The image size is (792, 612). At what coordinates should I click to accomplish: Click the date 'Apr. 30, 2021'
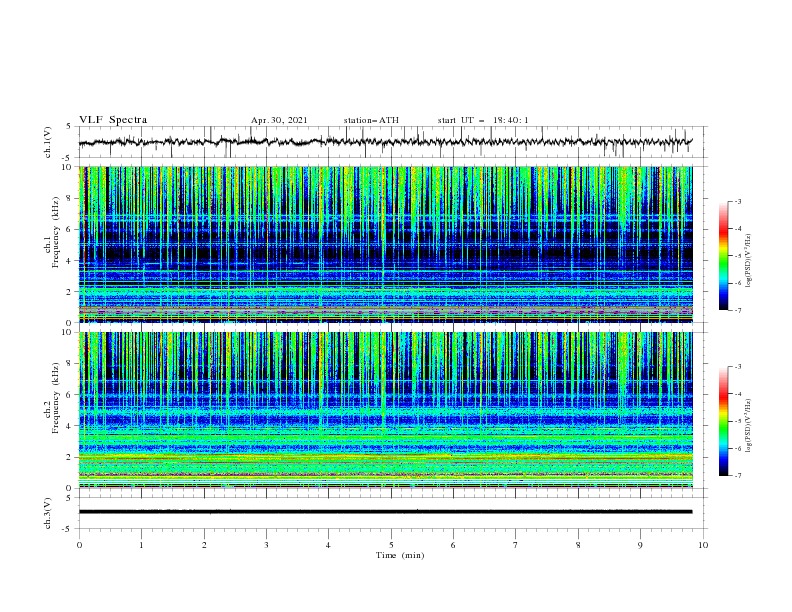coord(279,120)
